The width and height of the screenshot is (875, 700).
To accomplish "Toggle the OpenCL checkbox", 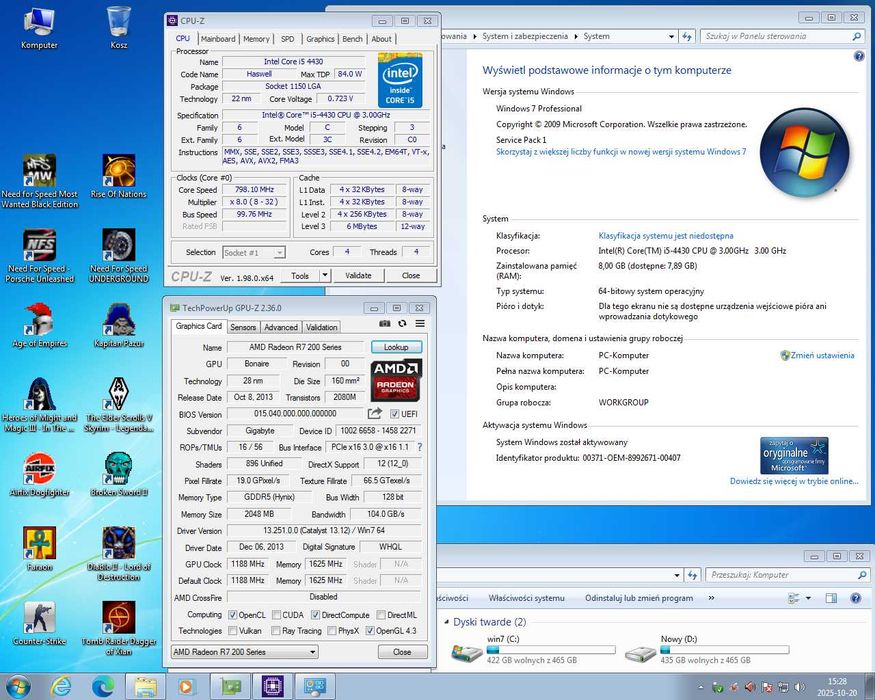I will pos(233,615).
